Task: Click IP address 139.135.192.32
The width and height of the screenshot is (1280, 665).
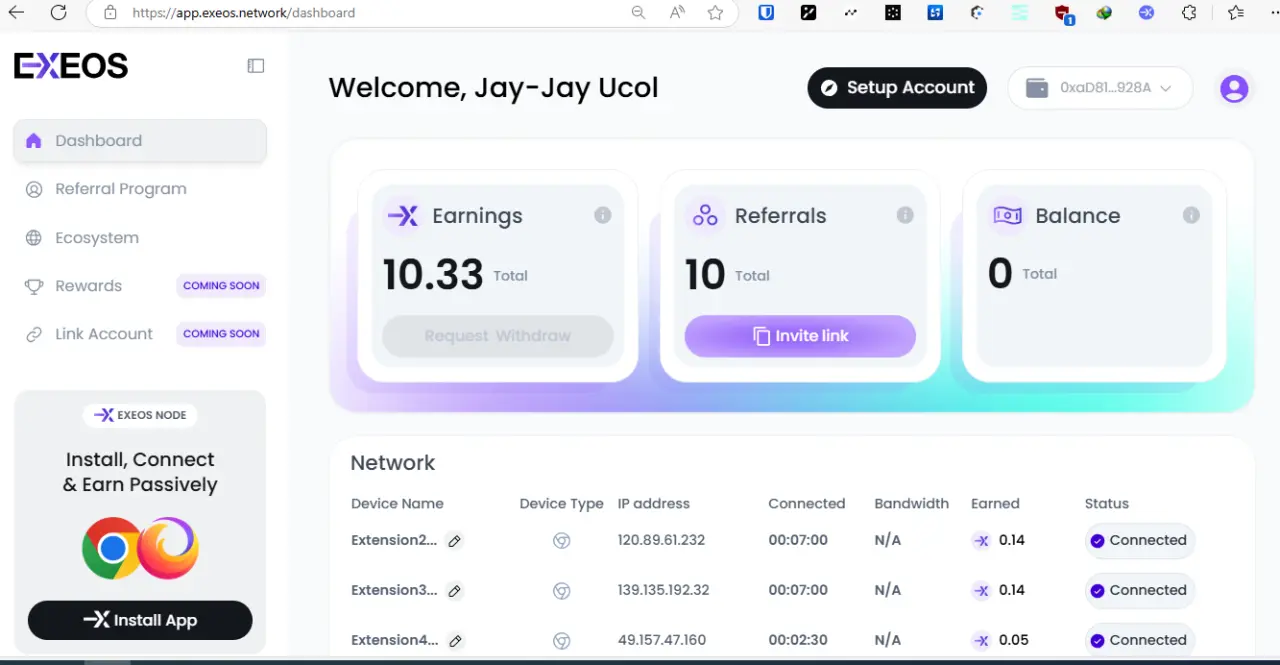Action: (x=663, y=590)
